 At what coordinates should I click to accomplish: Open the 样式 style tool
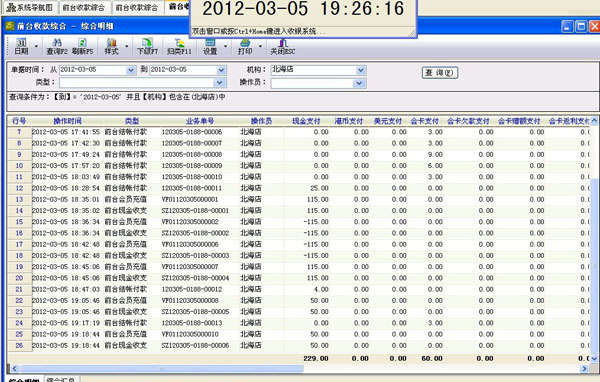pos(111,46)
